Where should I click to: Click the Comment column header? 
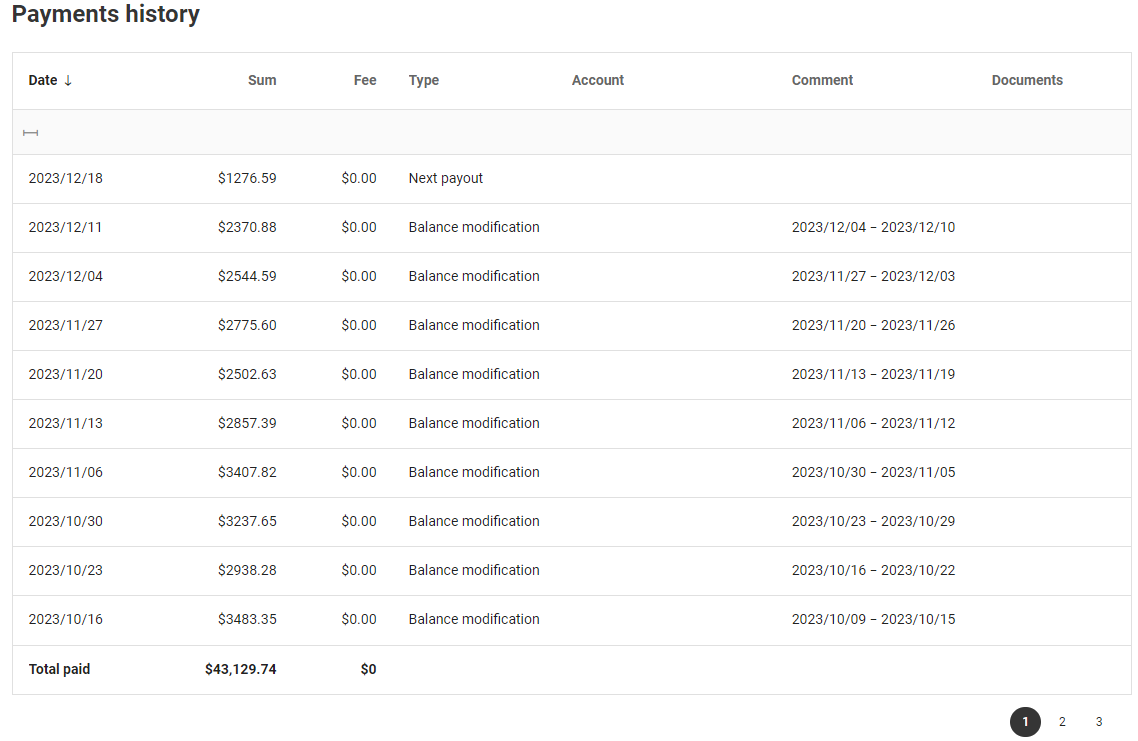(822, 81)
